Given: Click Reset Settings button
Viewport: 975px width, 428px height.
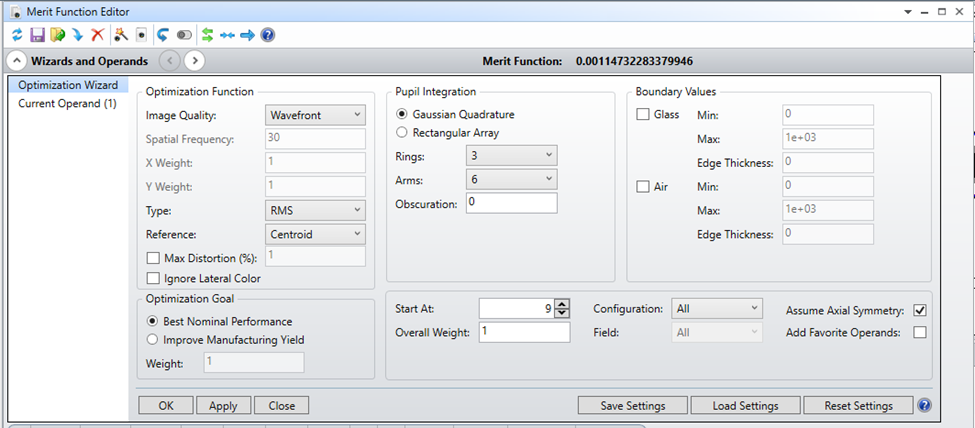Looking at the screenshot, I should coord(859,406).
